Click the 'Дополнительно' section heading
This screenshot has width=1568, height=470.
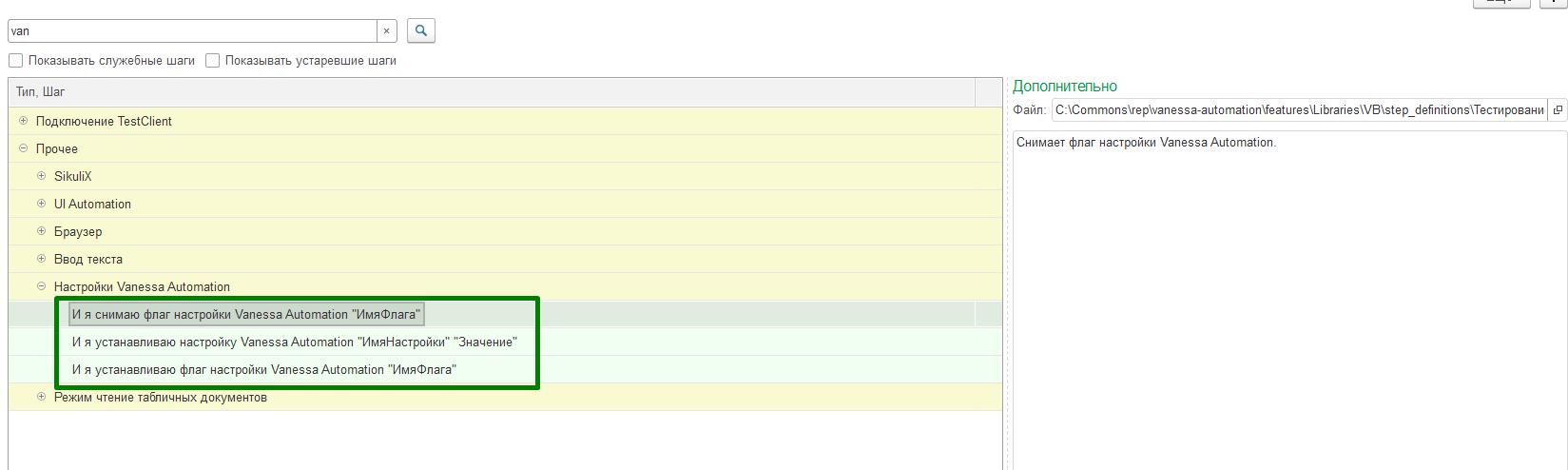pos(1065,87)
